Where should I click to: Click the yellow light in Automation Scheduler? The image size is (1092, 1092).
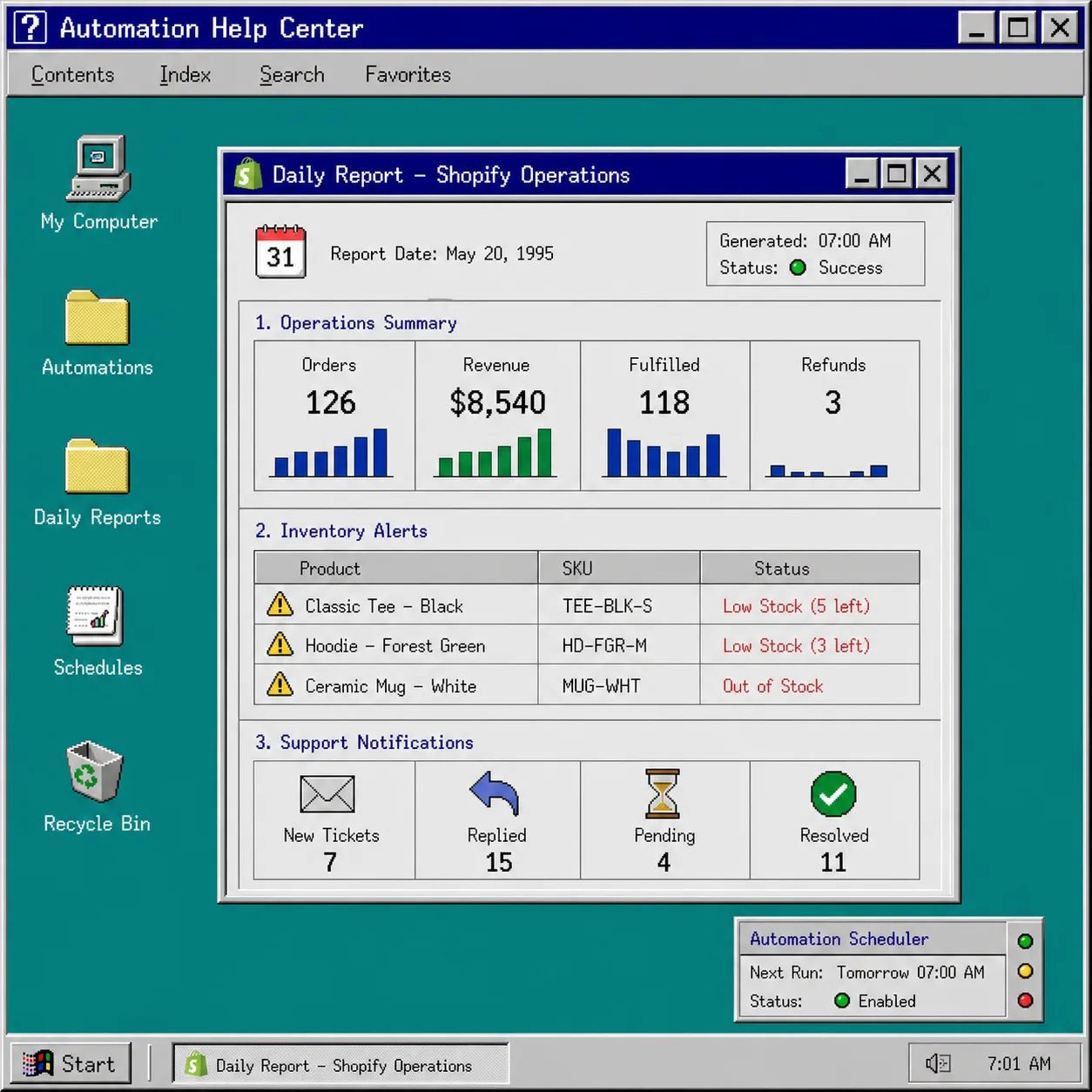1025,971
